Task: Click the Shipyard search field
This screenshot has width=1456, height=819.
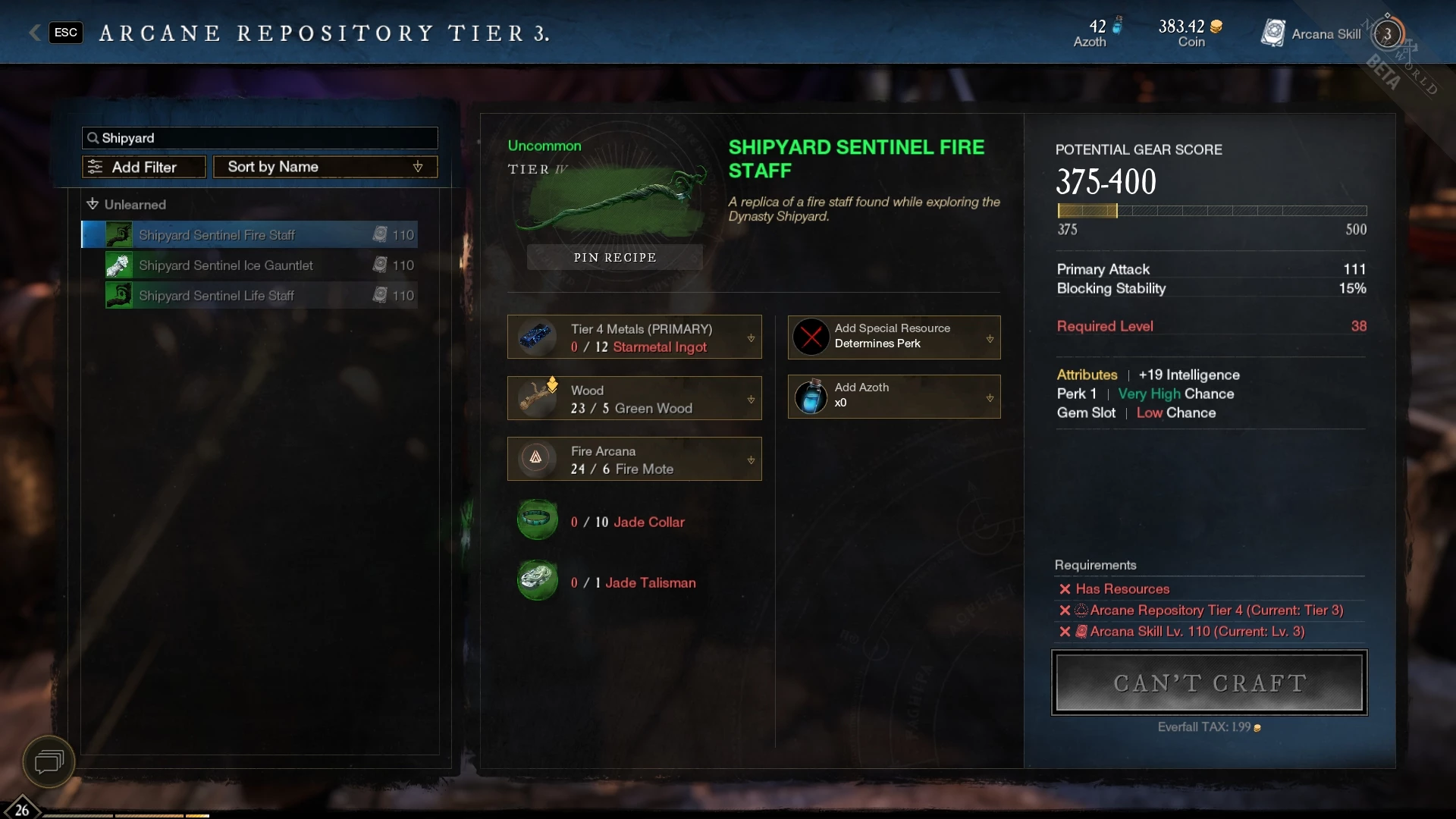Action: point(259,138)
